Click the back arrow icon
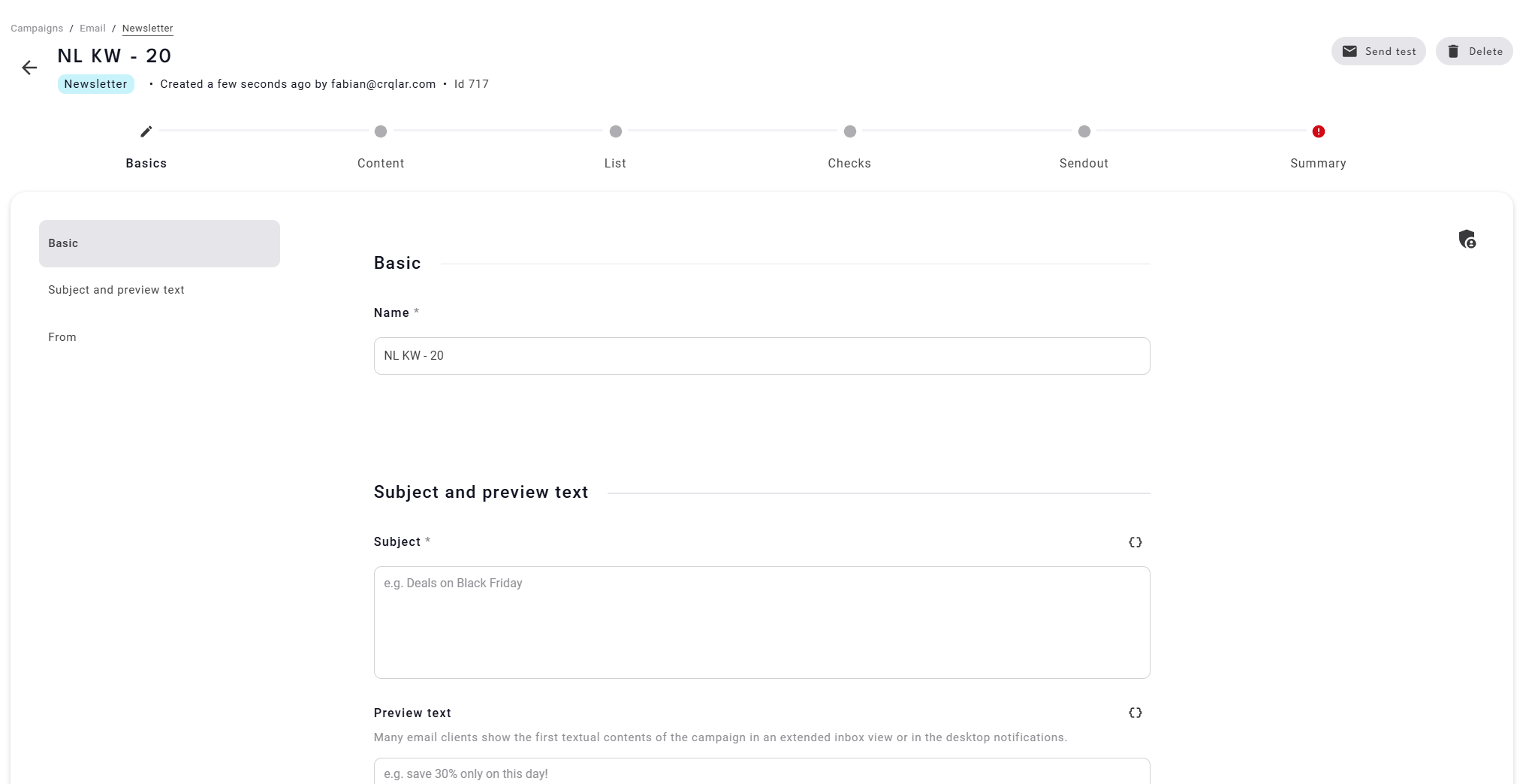 (x=29, y=68)
